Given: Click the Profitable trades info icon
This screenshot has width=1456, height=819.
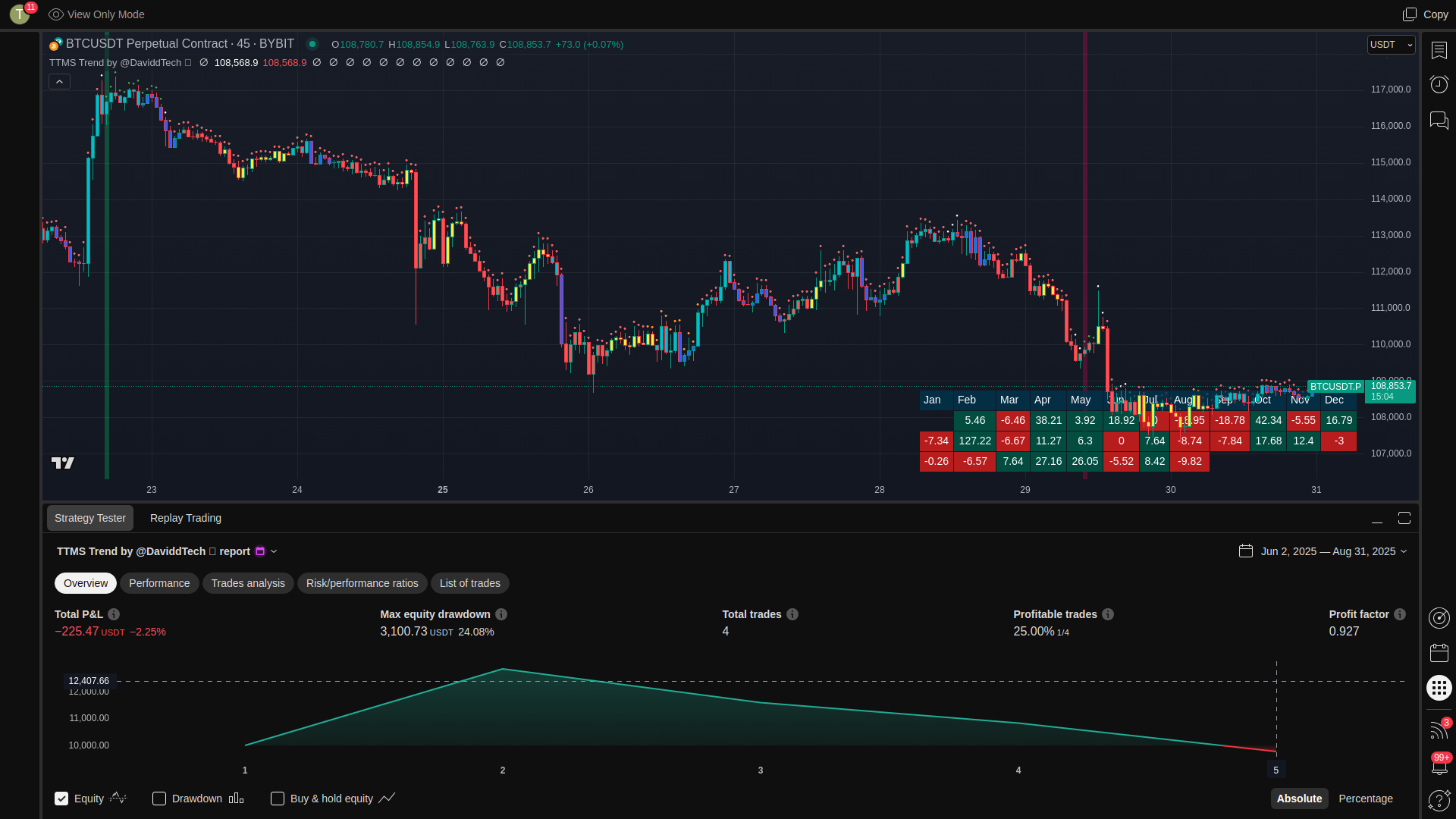Looking at the screenshot, I should click(1108, 614).
